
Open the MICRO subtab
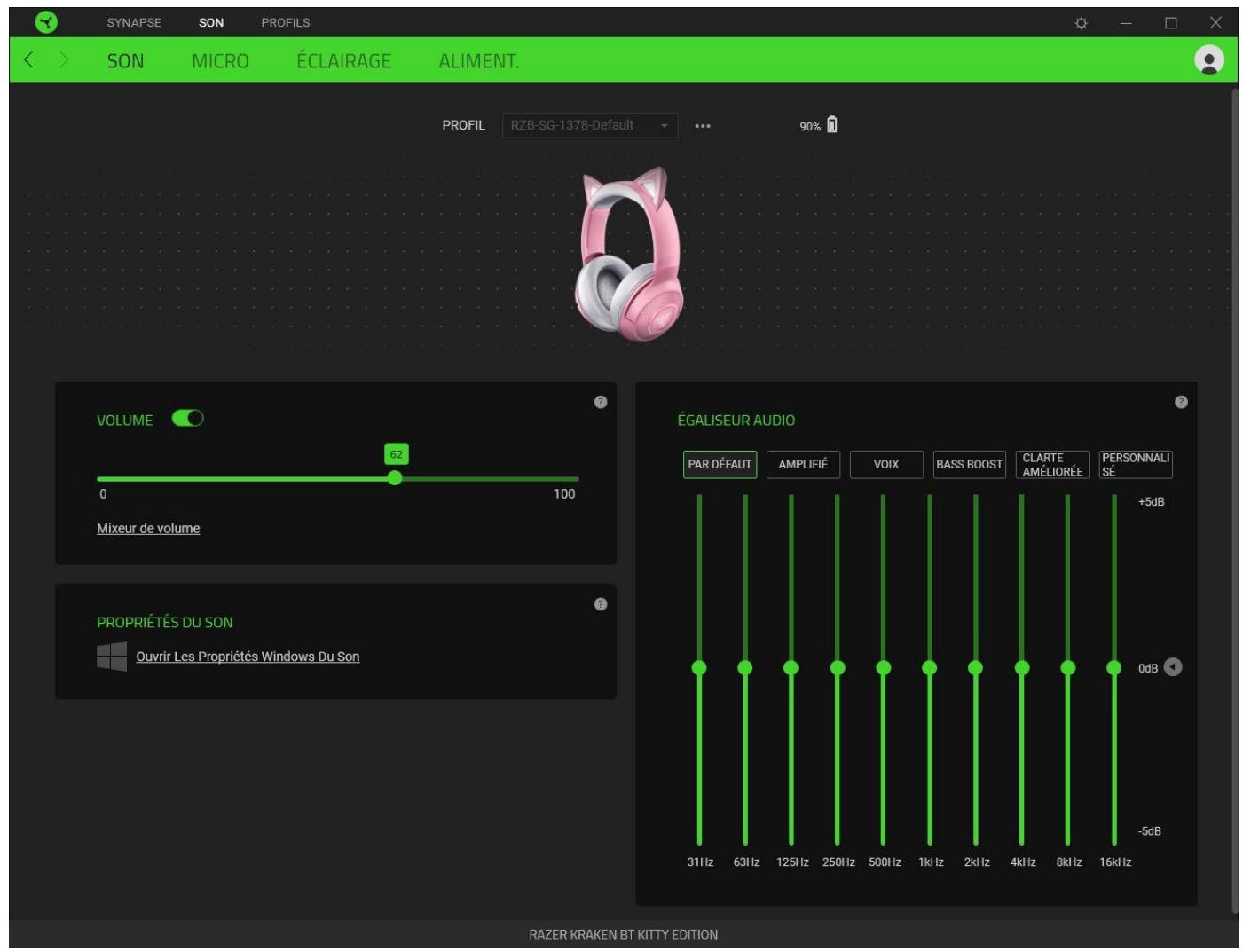point(220,60)
